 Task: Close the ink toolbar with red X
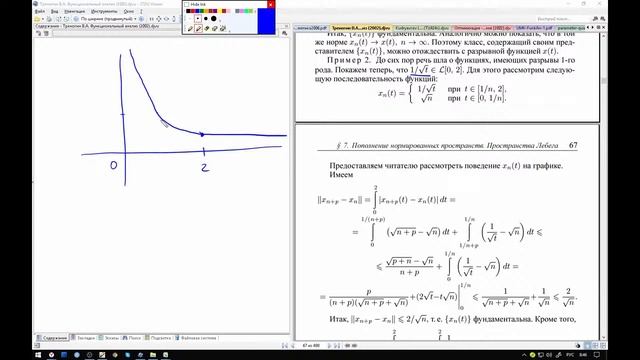(x=271, y=4)
